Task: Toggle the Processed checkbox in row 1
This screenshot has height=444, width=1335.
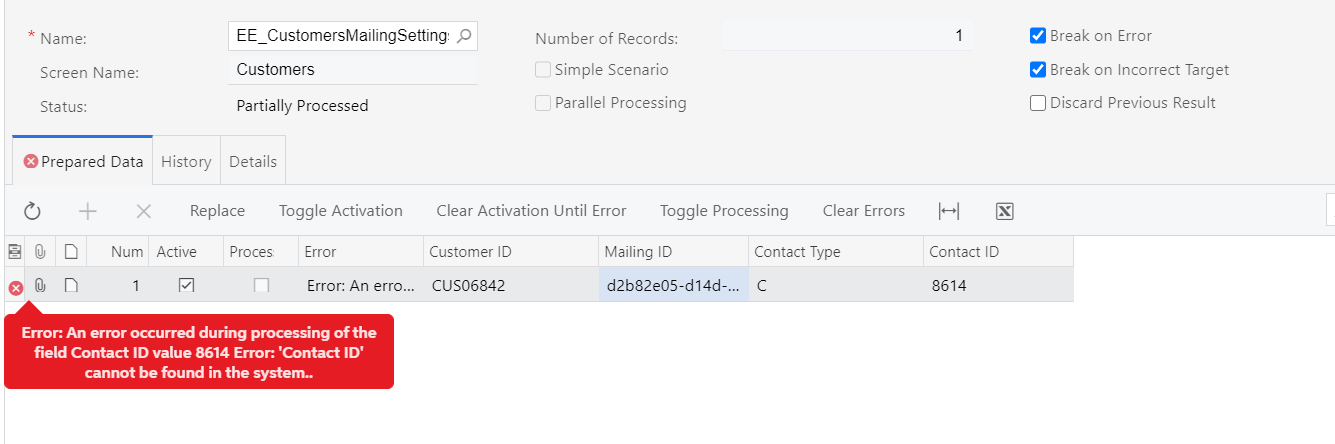Action: point(261,285)
